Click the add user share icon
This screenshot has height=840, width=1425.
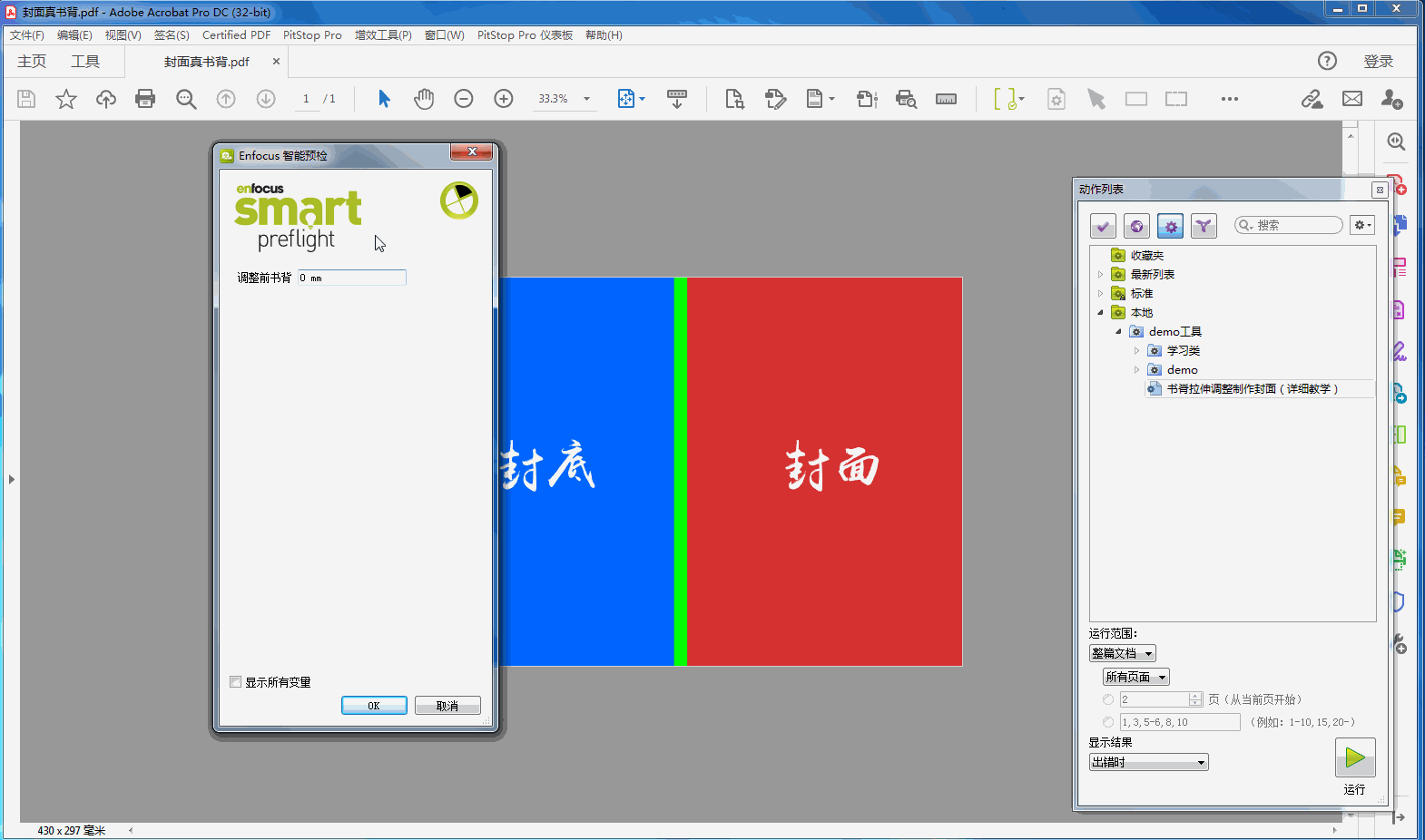pos(1391,99)
